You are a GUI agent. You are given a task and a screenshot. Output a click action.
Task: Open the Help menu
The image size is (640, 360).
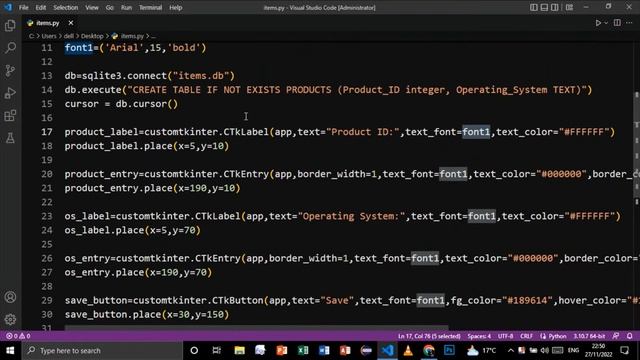click(176, 7)
